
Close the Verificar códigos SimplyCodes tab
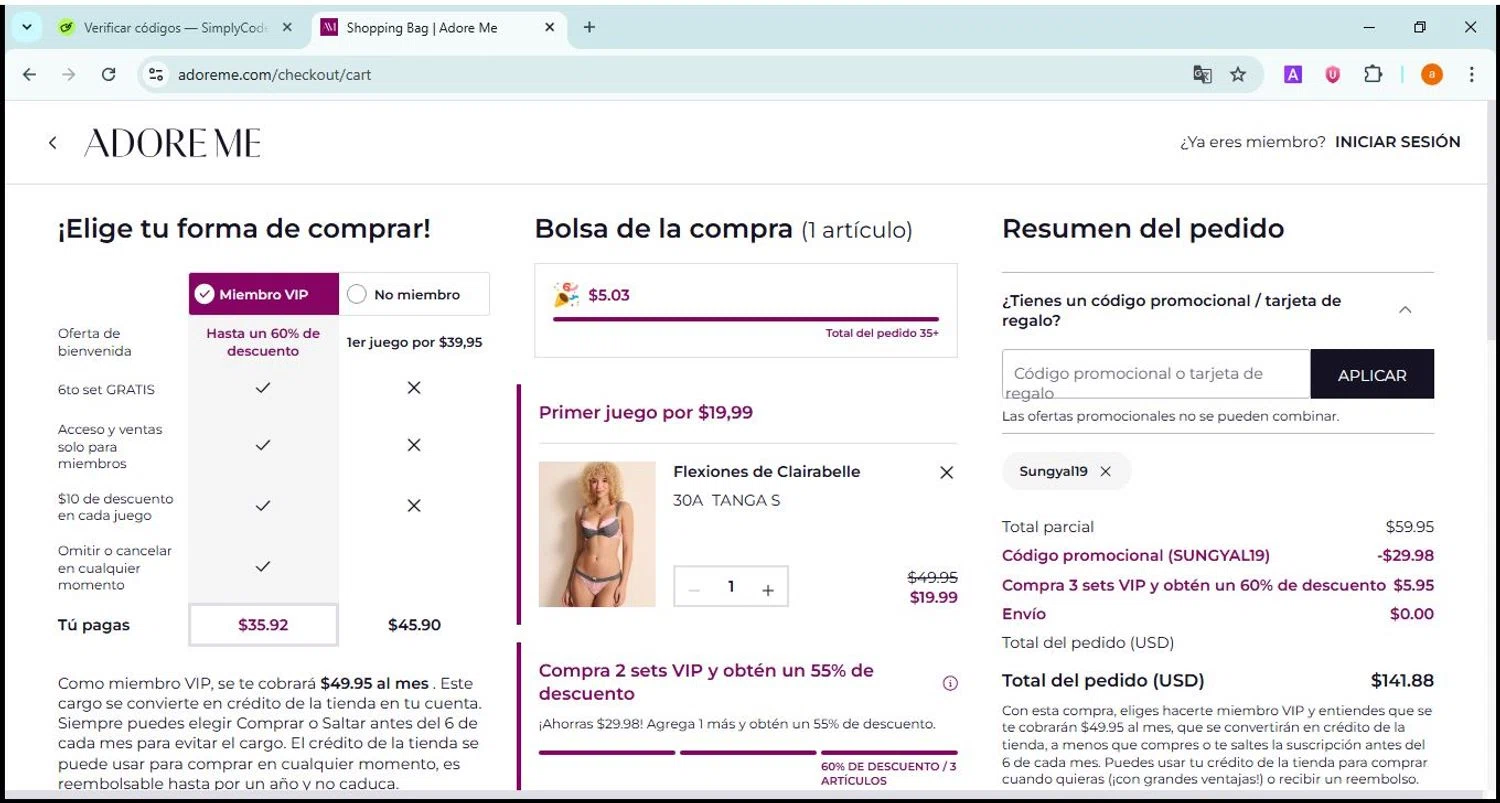click(287, 28)
